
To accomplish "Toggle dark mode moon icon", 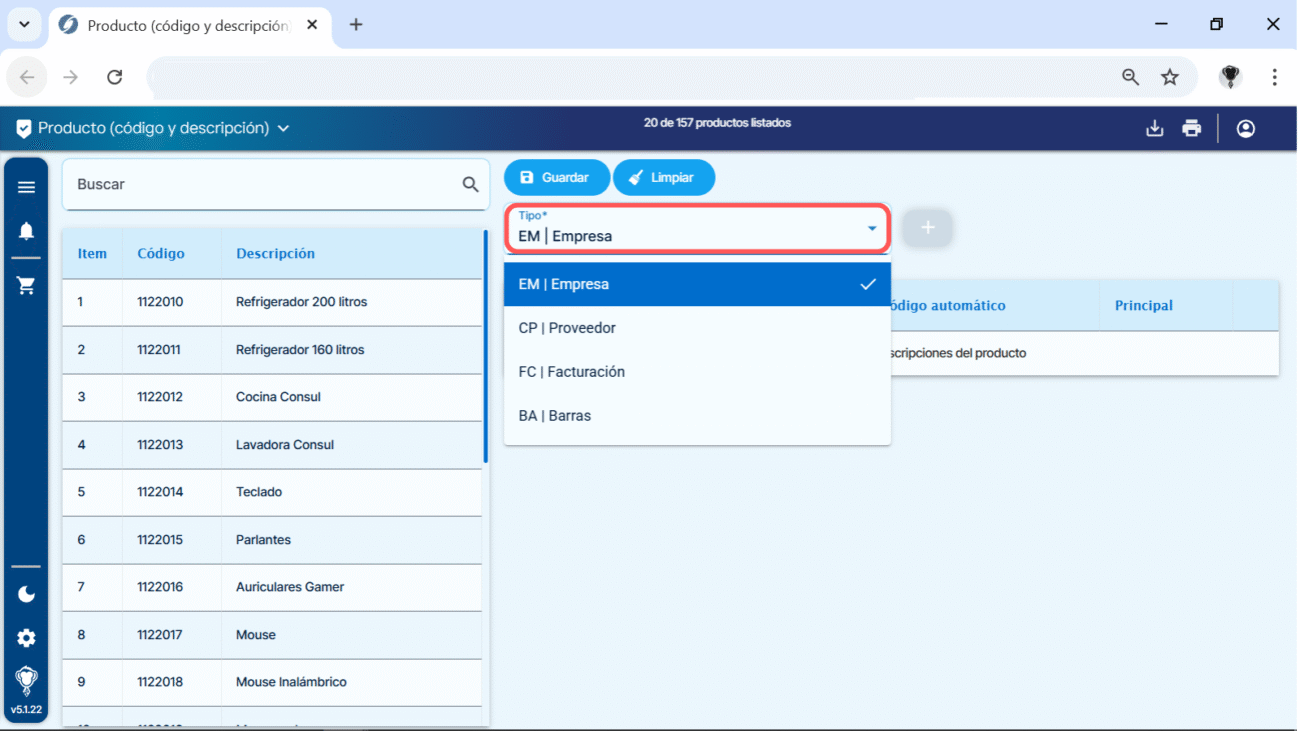I will pyautogui.click(x=26, y=594).
